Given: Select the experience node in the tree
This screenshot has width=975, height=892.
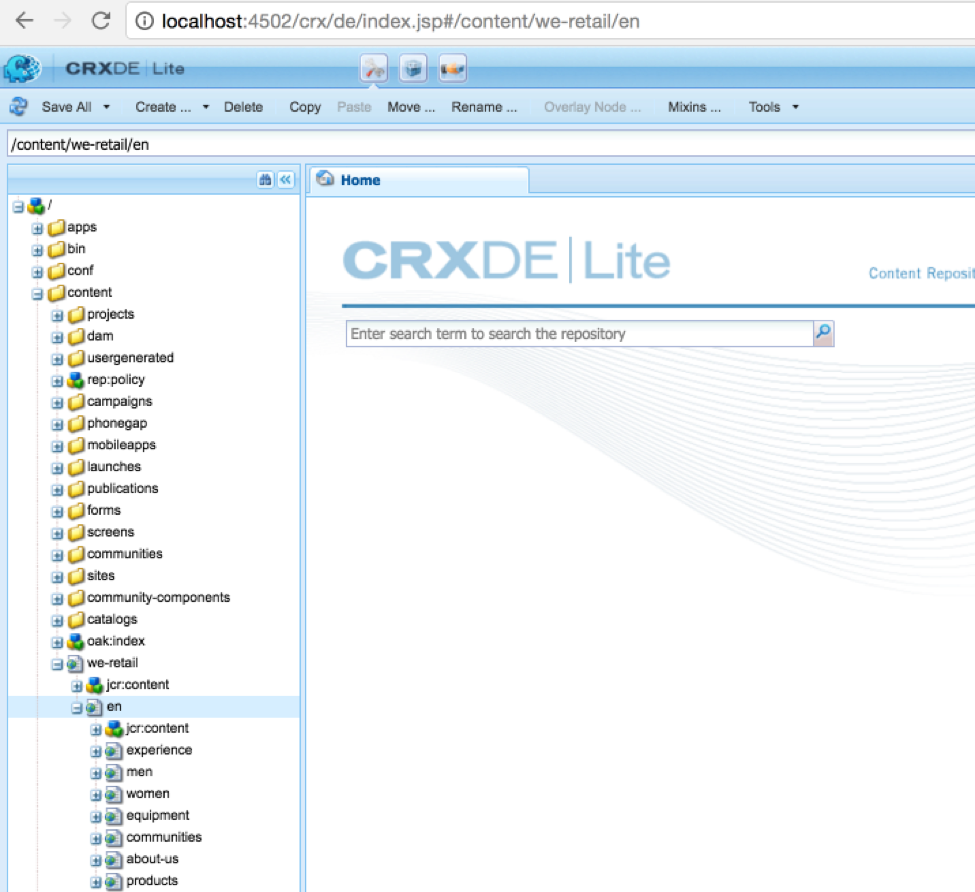Looking at the screenshot, I should pos(159,750).
